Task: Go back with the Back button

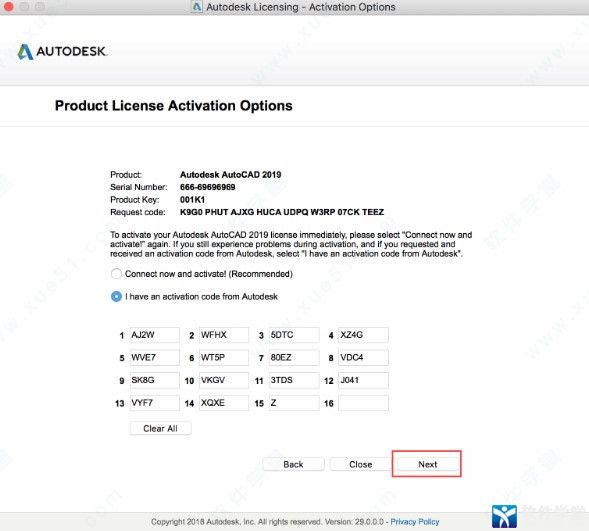Action: 293,464
